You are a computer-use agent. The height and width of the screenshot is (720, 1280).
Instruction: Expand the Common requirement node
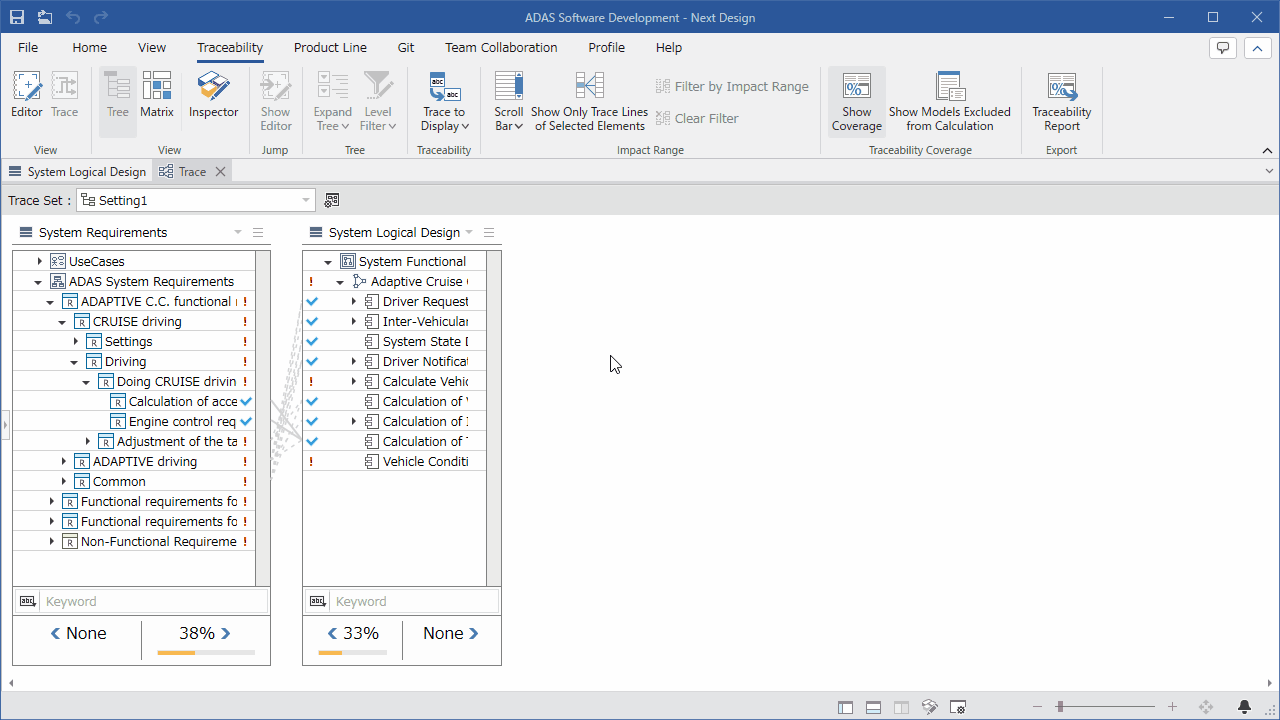64,481
